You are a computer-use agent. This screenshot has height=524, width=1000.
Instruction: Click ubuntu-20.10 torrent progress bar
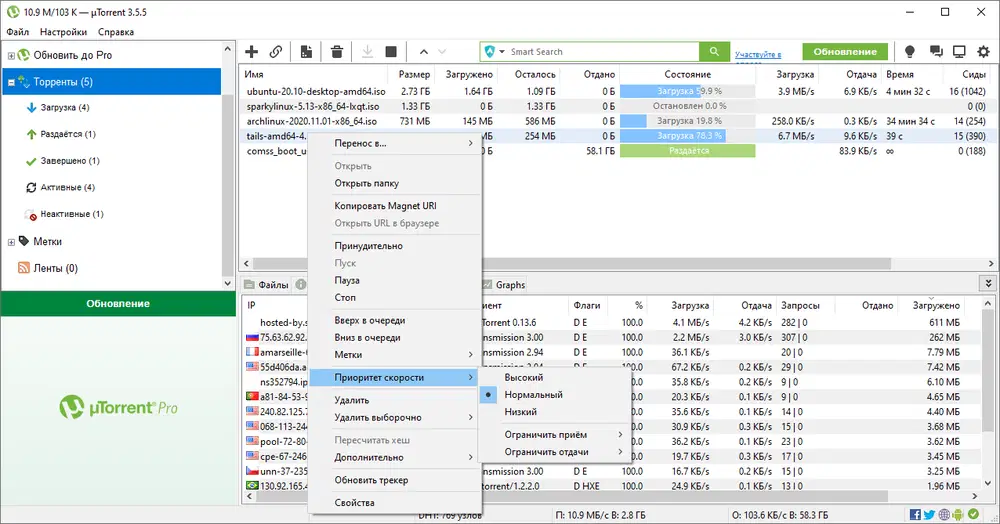pos(688,91)
